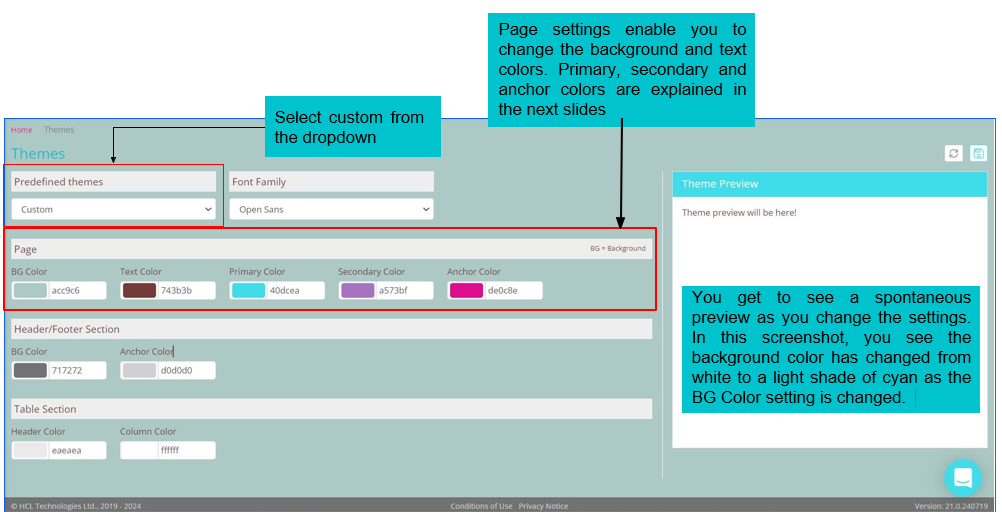Pick the Page Text Color swatch
Screen dimensions: 1002x512
click(139, 291)
